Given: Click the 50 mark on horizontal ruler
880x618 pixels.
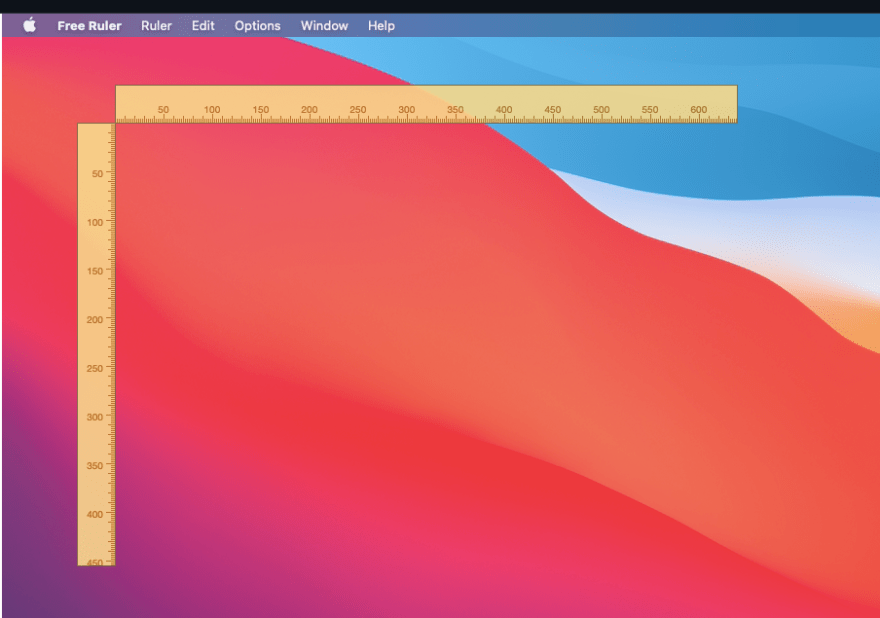Looking at the screenshot, I should point(163,109).
